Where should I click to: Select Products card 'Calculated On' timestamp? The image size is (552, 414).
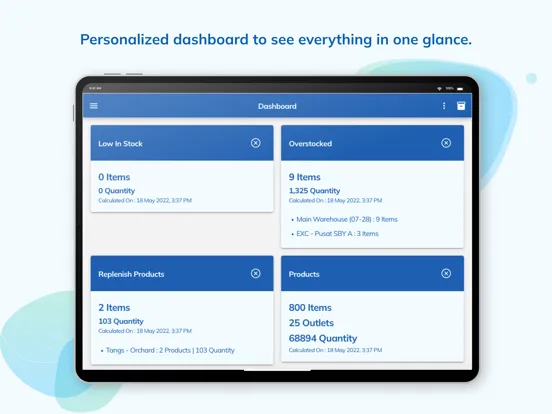[335, 350]
